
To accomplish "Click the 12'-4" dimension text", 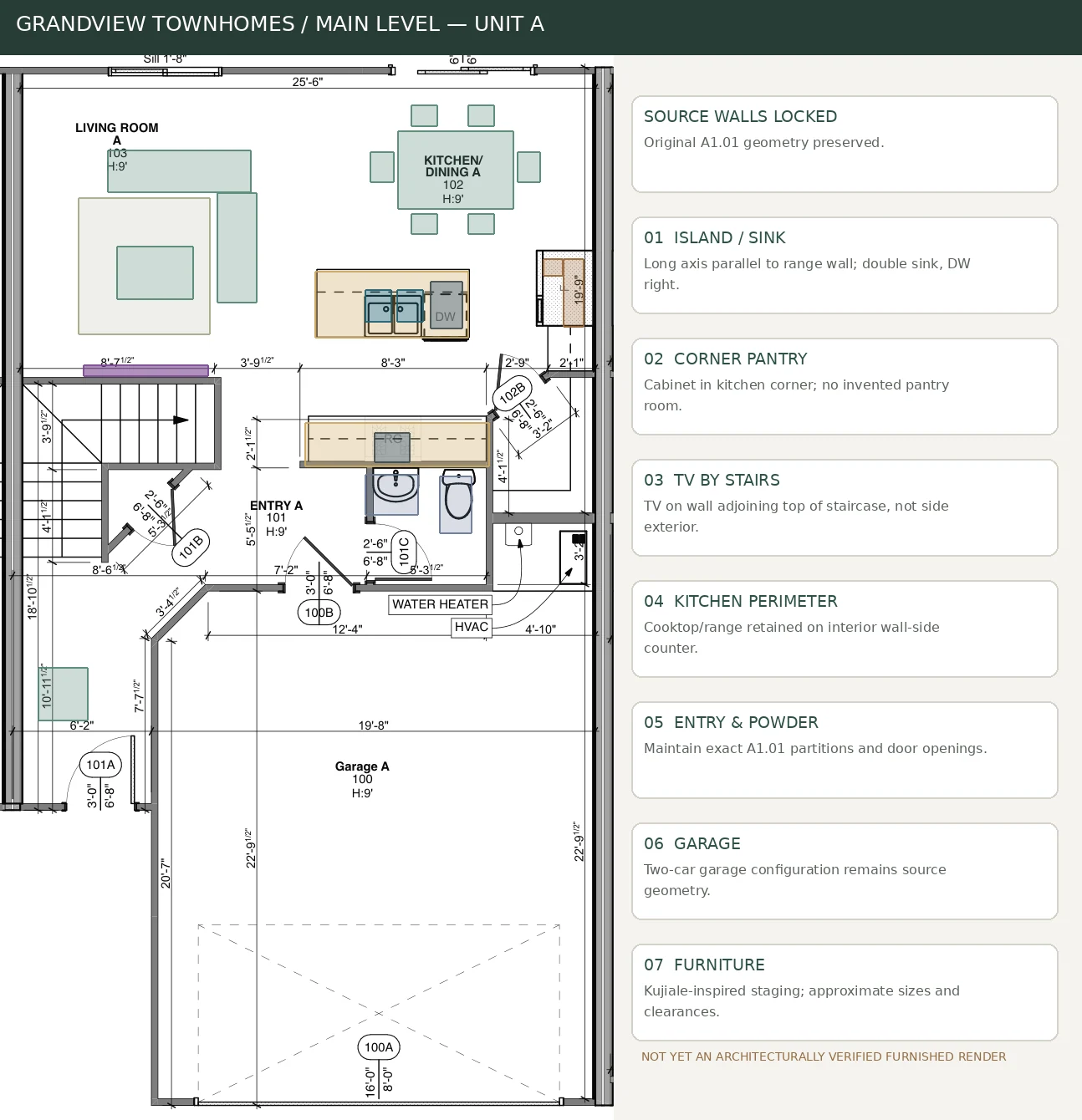I will [x=348, y=629].
